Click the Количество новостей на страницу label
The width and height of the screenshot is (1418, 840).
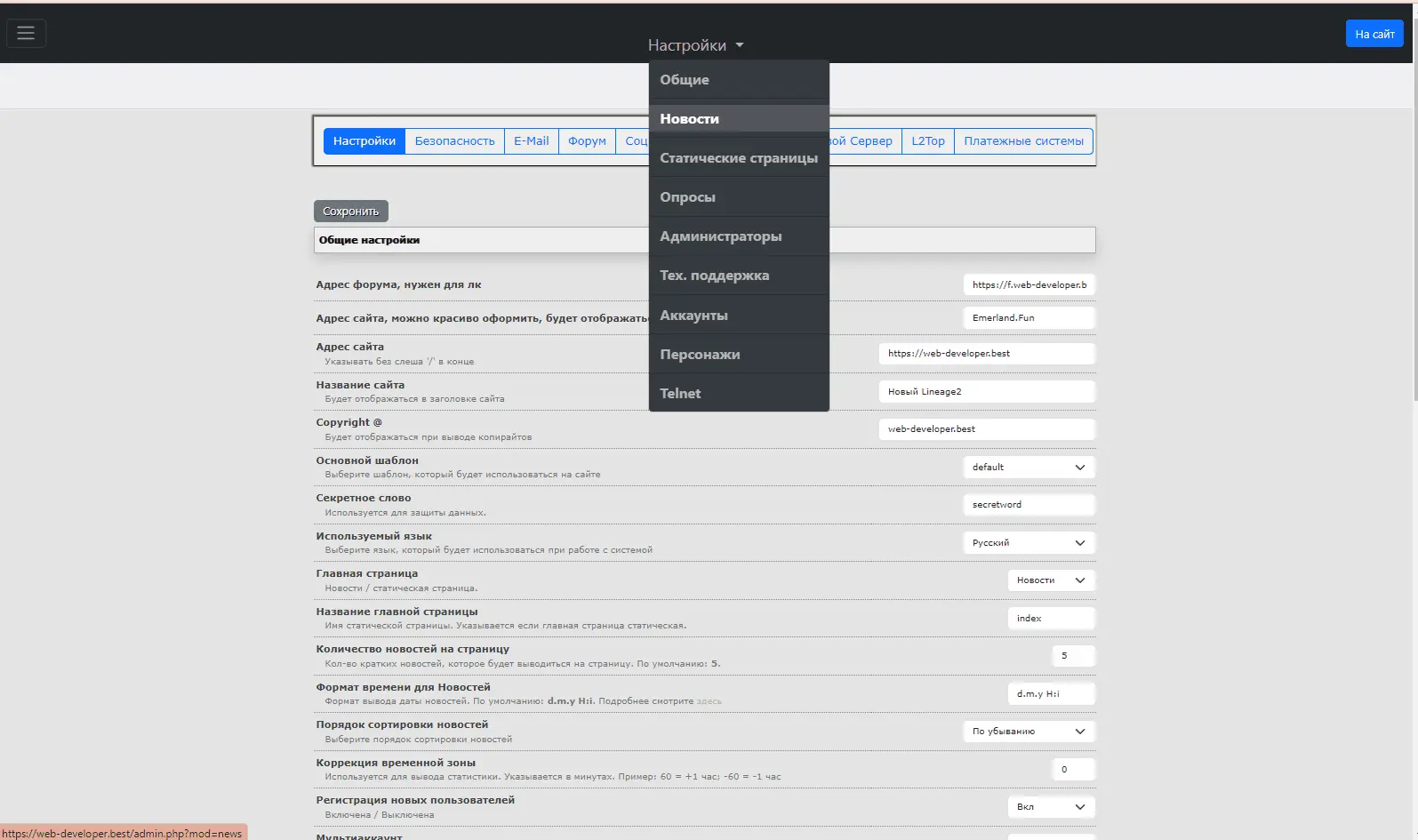pyautogui.click(x=413, y=649)
